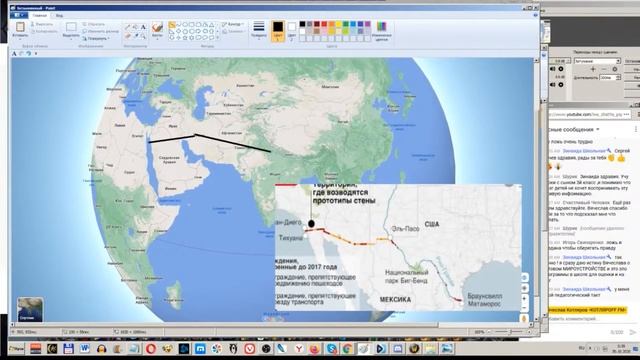The width and height of the screenshot is (640, 360).
Task: Select the Text tool (A)
Action: tap(143, 27)
